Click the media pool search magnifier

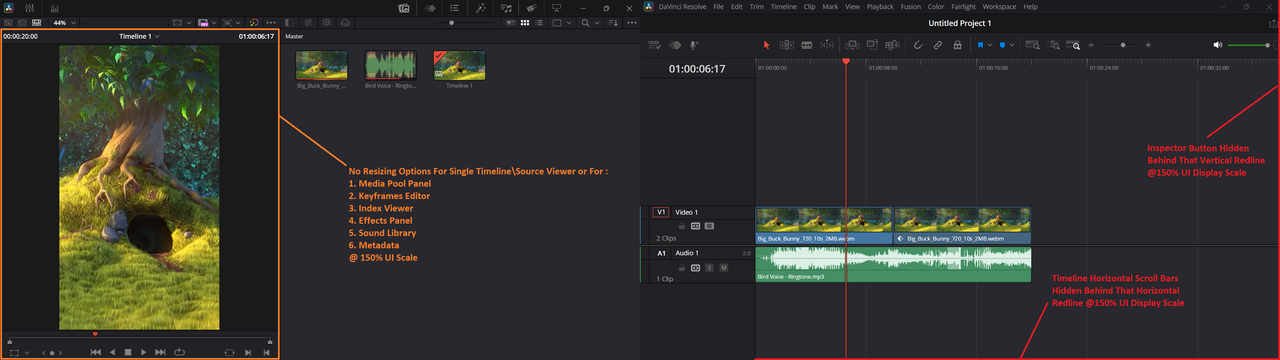pyautogui.click(x=585, y=23)
